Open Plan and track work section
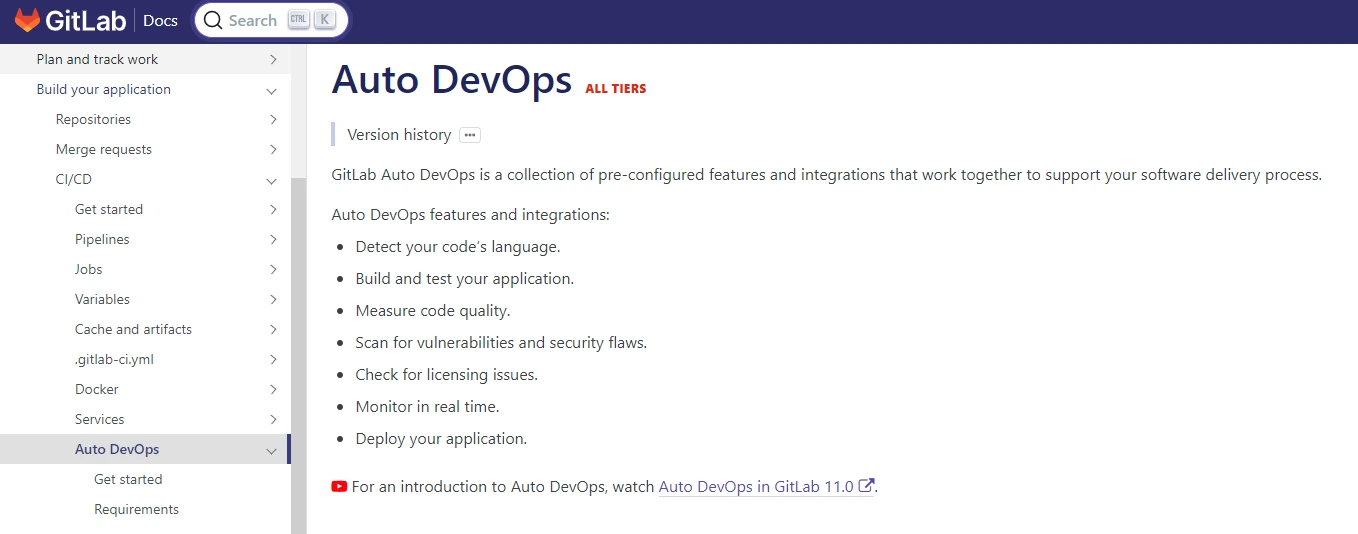The image size is (1358, 534). [x=97, y=59]
